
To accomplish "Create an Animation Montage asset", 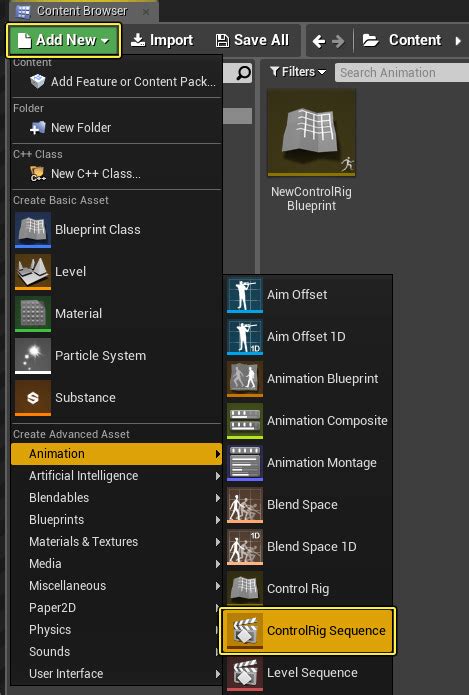I will click(x=308, y=463).
